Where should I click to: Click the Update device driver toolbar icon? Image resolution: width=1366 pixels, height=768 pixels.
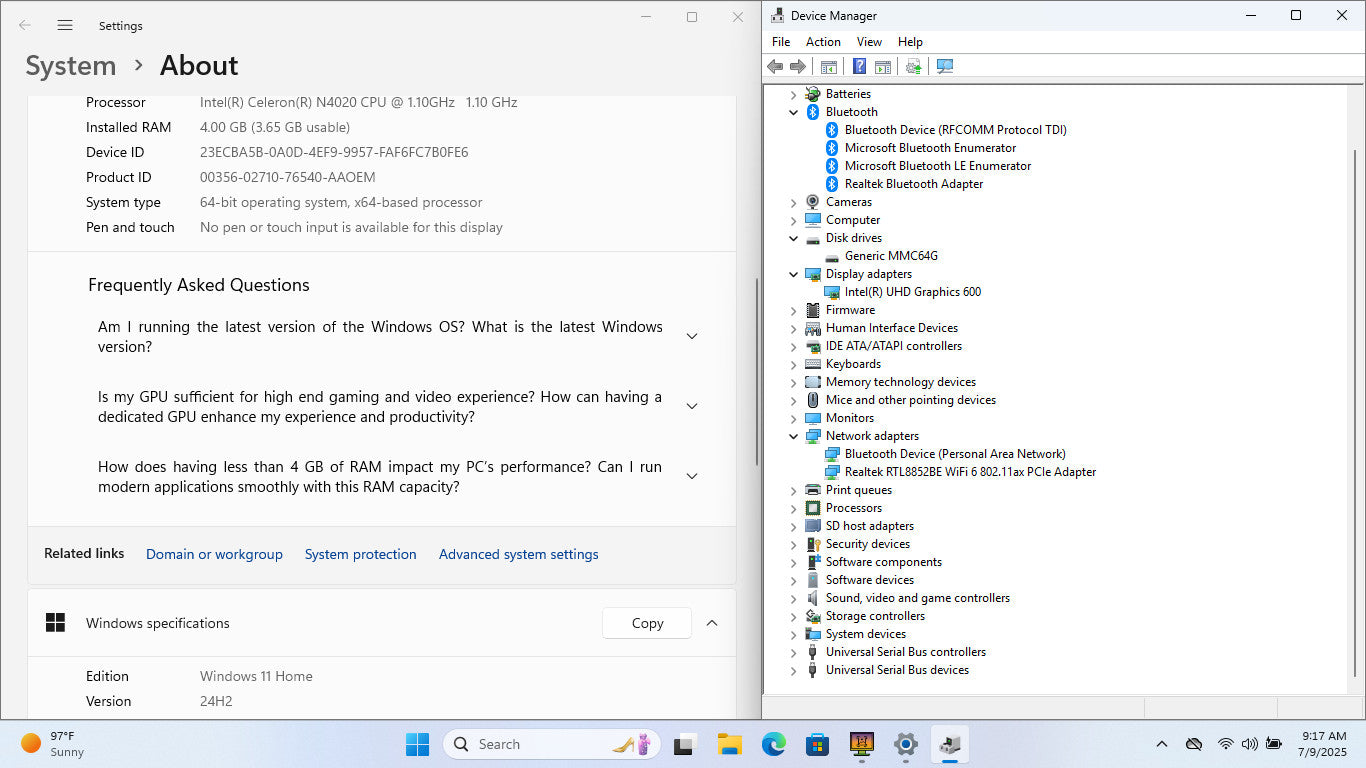point(913,67)
